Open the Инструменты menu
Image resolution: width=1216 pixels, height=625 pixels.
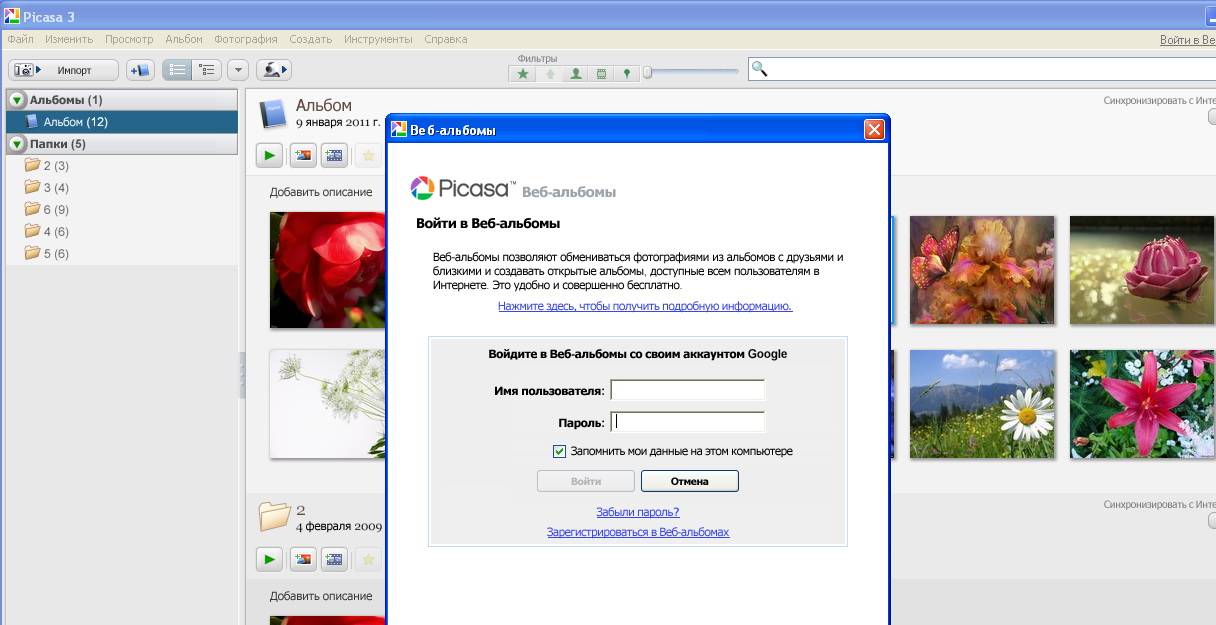click(x=378, y=39)
